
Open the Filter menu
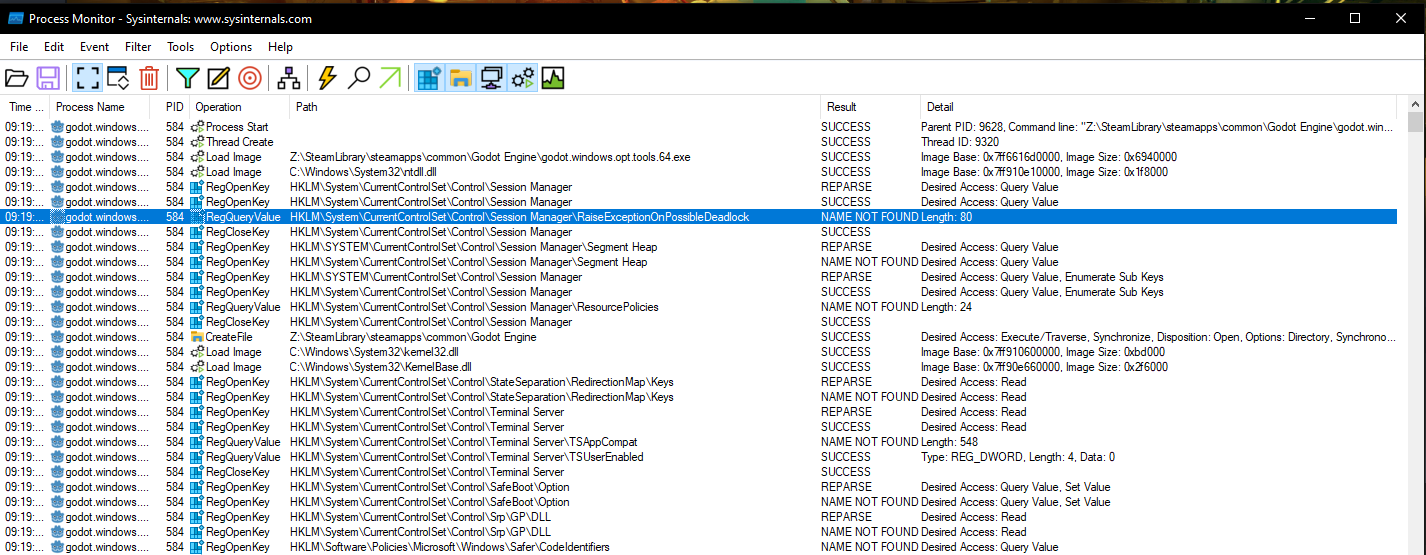coord(138,47)
